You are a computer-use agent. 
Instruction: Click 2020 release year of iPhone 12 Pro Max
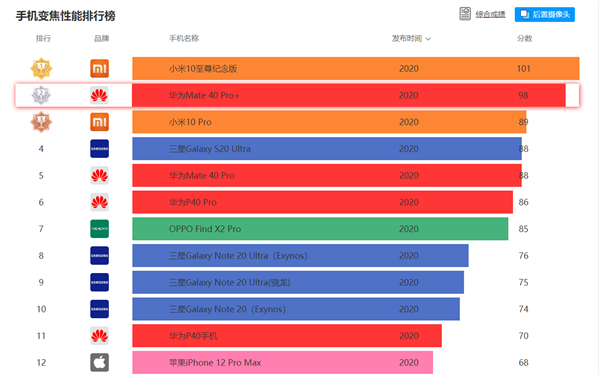[x=409, y=362]
